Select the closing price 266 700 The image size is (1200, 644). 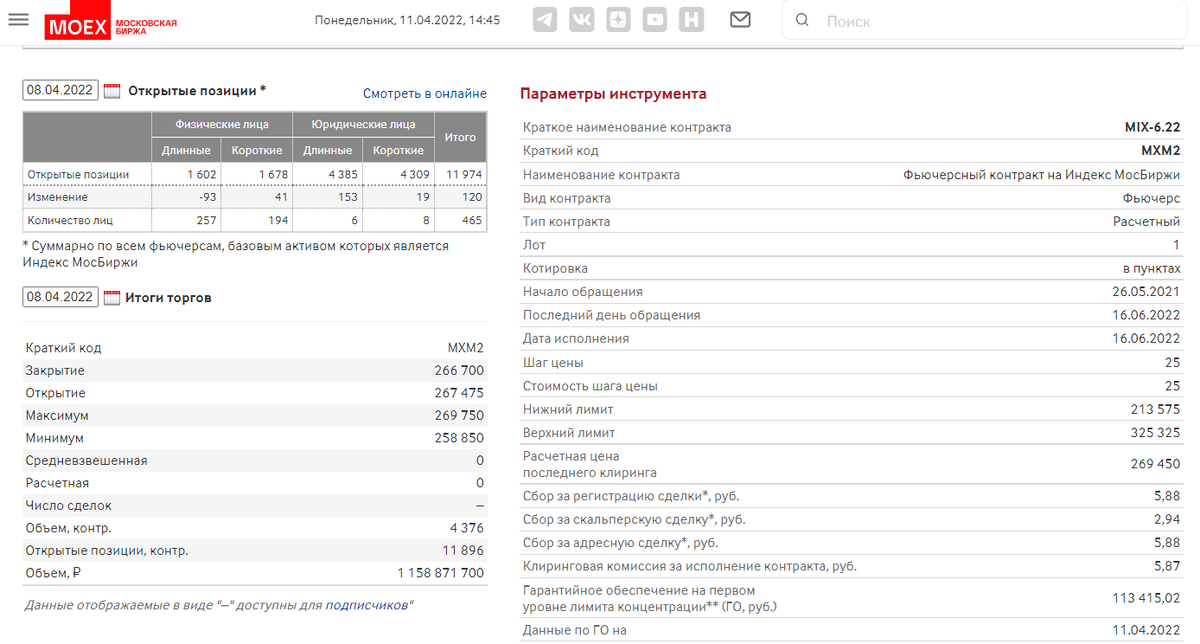pos(460,370)
